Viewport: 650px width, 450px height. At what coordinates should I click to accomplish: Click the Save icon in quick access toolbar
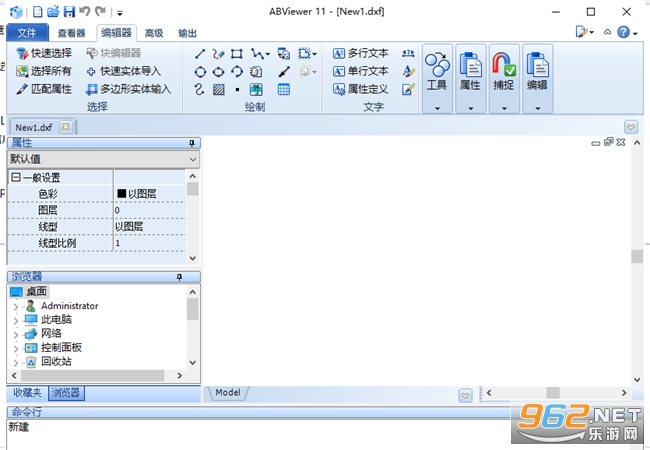pyautogui.click(x=69, y=12)
